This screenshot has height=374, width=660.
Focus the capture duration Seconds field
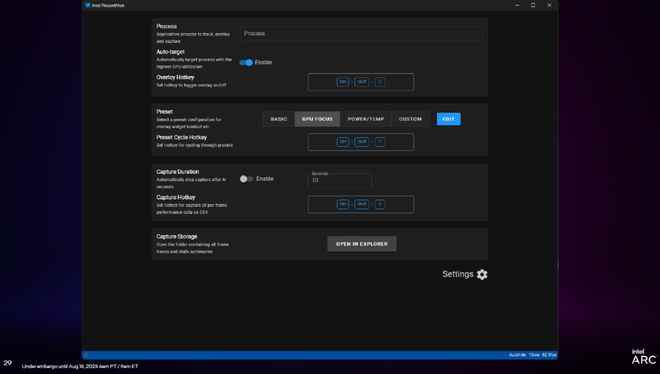tap(341, 179)
